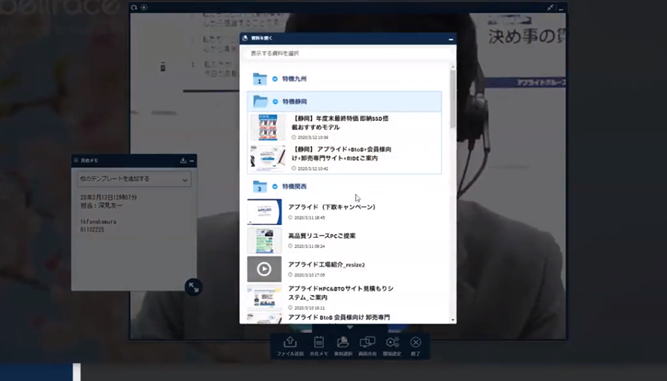The height and width of the screenshot is (381, 667).
Task: Open the 資料選択 document selection tool
Action: tap(343, 346)
